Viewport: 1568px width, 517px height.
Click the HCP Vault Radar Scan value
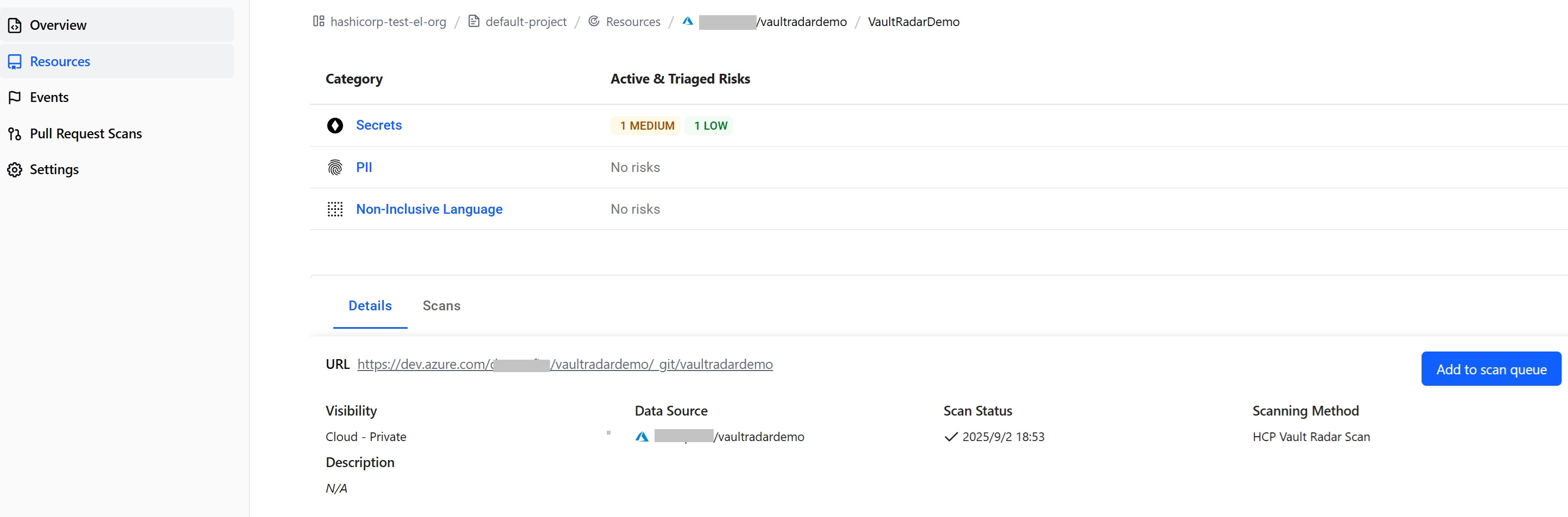1311,437
